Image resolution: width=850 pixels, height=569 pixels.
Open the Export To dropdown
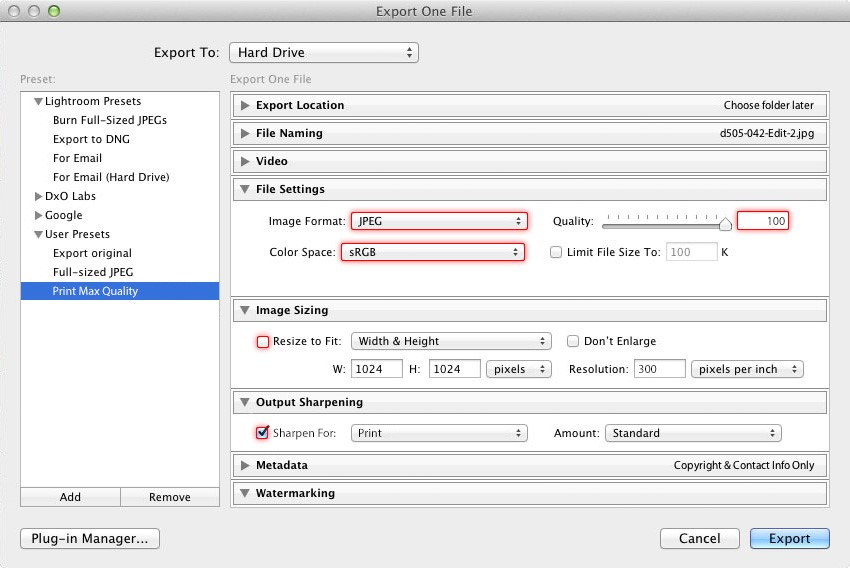coord(324,53)
